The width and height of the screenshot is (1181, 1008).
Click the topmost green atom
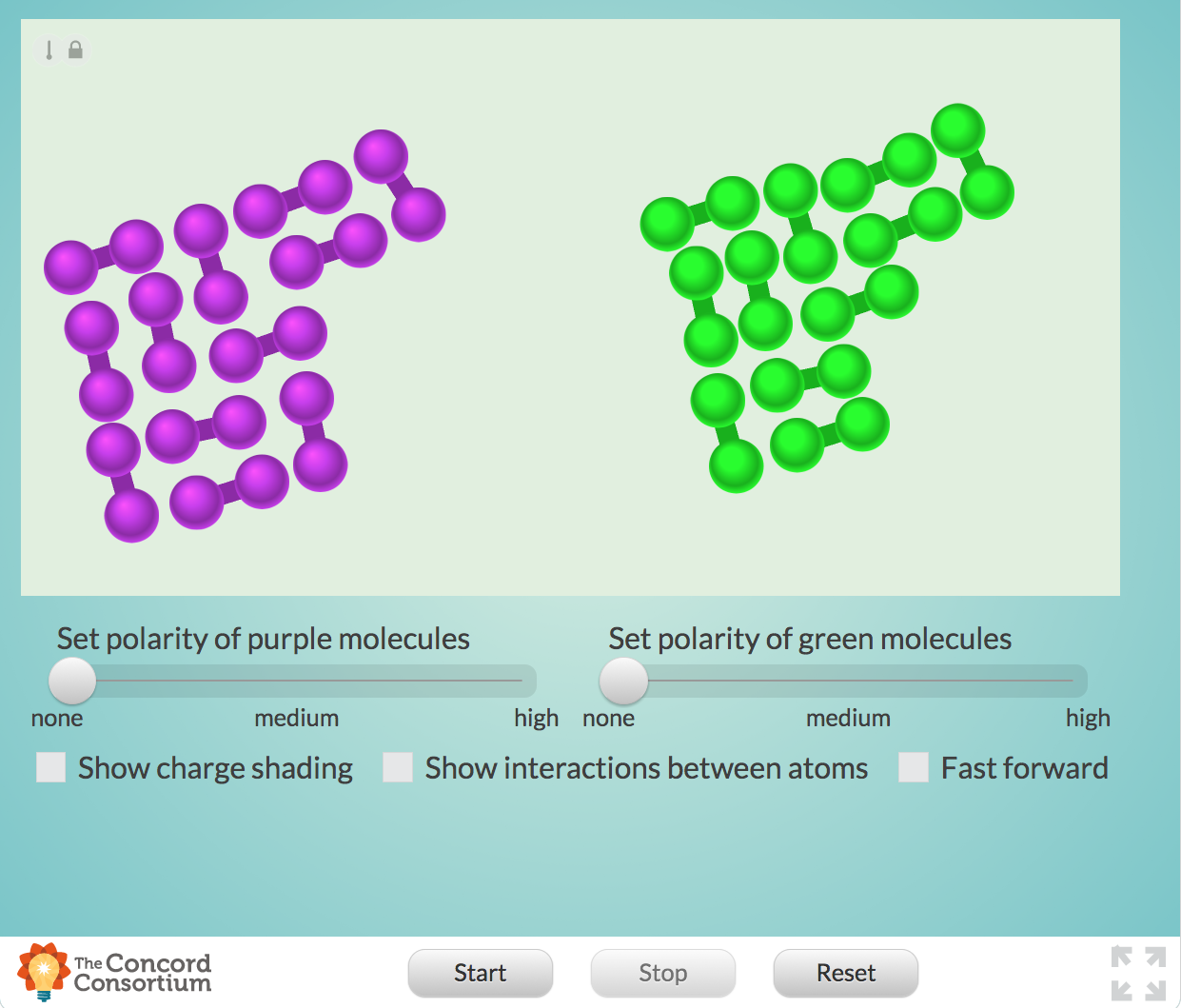click(x=957, y=130)
